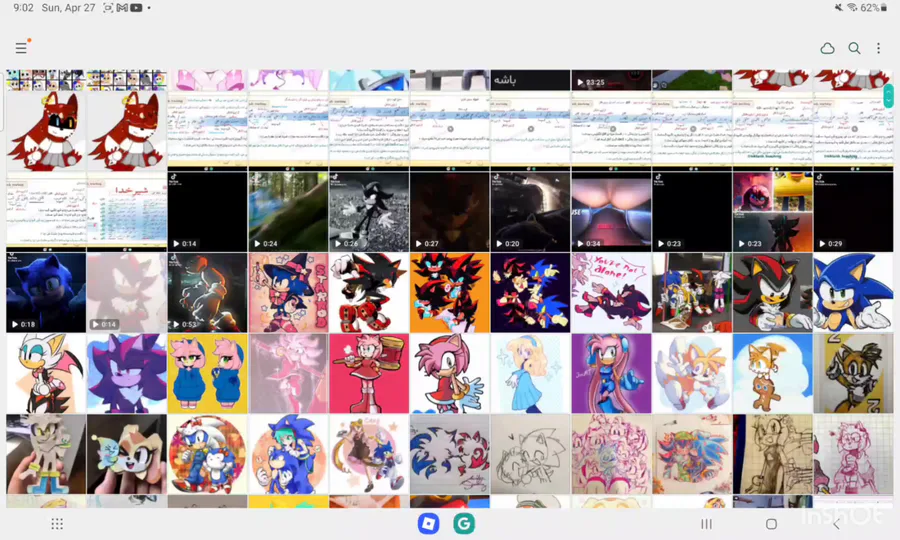Play the 0:53 video thumbnail
Screen dimensions: 900x540
pyautogui.click(x=207, y=293)
